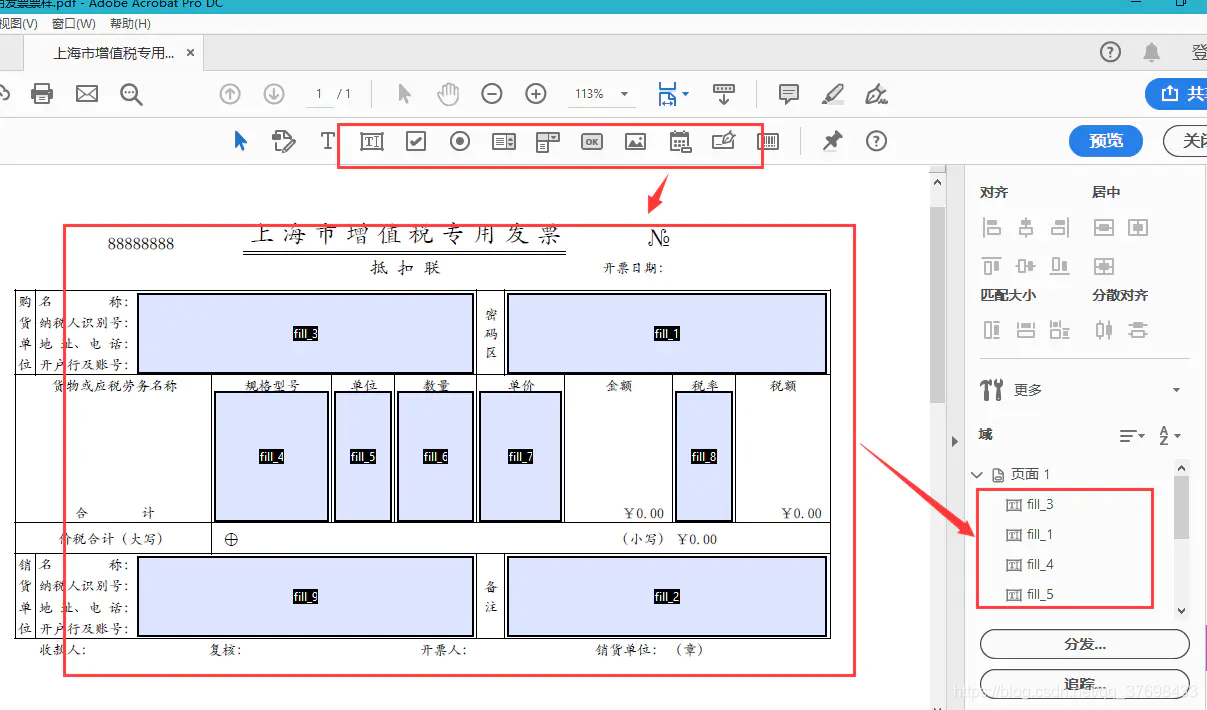Open the A-Z alphabetical sort dropdown

1170,436
